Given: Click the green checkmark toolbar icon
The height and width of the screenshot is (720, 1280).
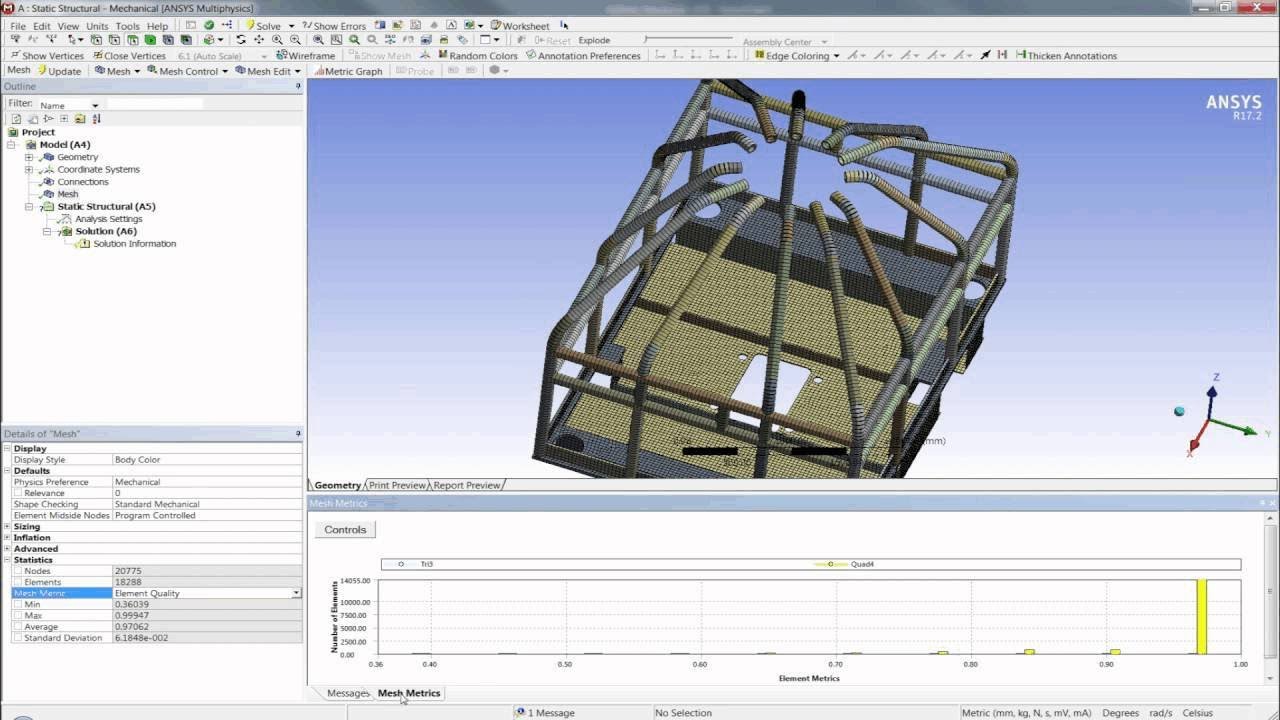Looking at the screenshot, I should click(209, 26).
